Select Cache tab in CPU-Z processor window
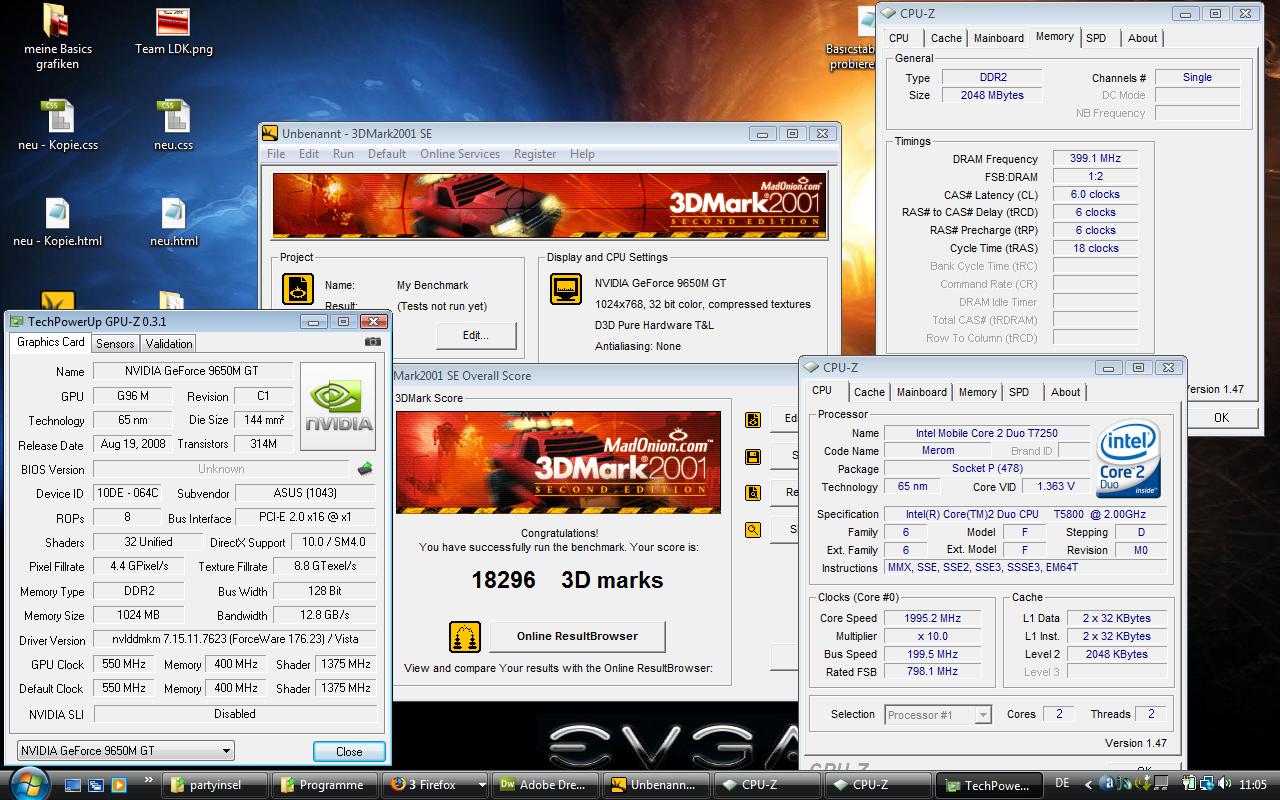 [x=869, y=392]
